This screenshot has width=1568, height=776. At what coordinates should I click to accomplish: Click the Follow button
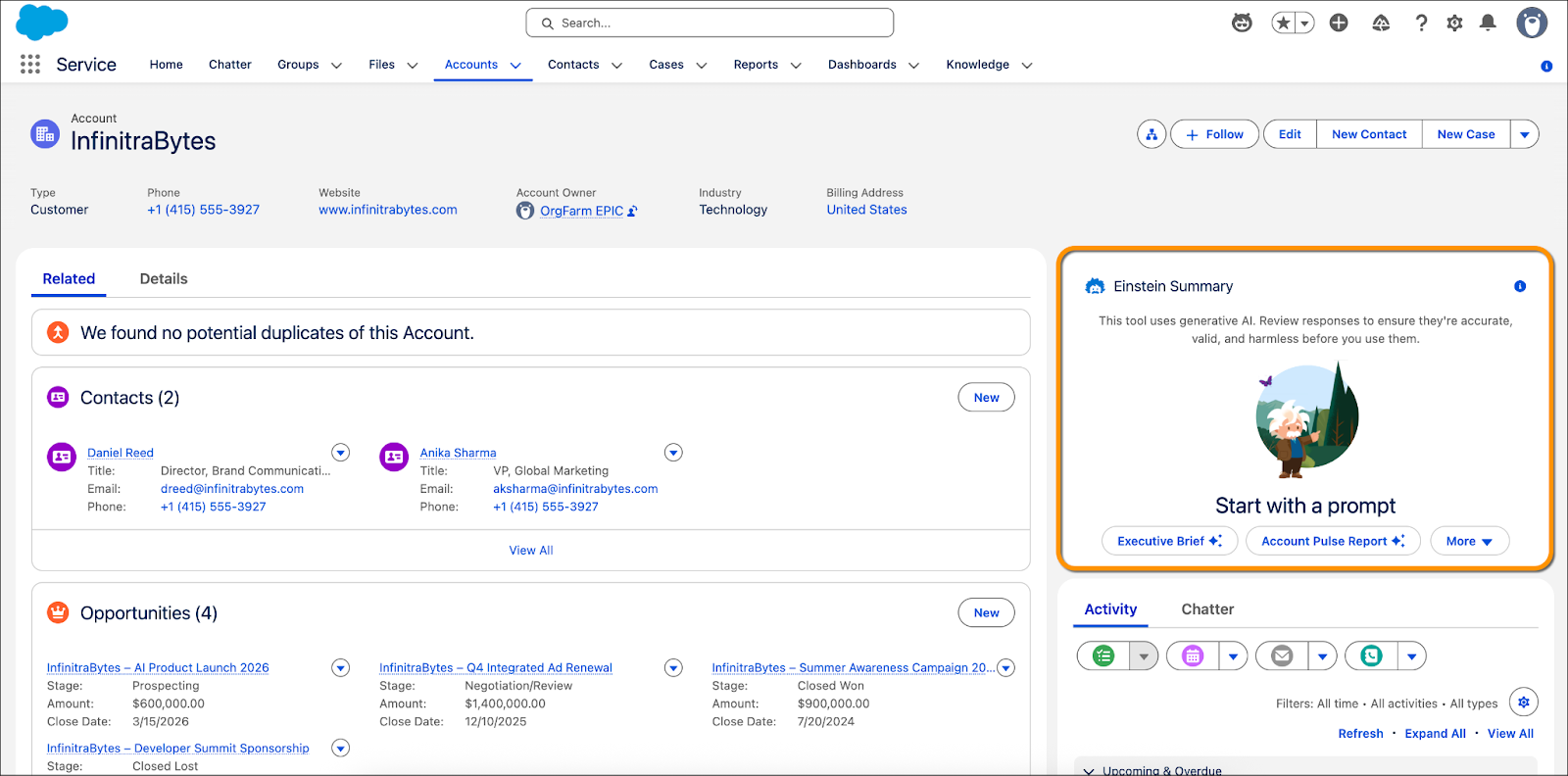(x=1214, y=134)
